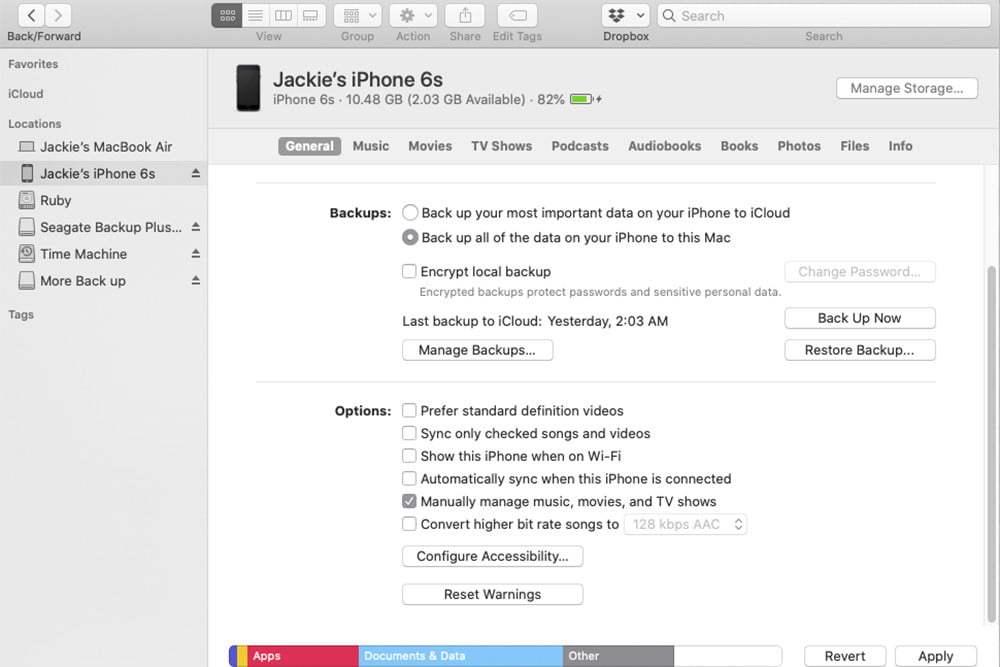Click the Seagate Backup Plus drive icon
The height and width of the screenshot is (667, 1000).
(27, 227)
